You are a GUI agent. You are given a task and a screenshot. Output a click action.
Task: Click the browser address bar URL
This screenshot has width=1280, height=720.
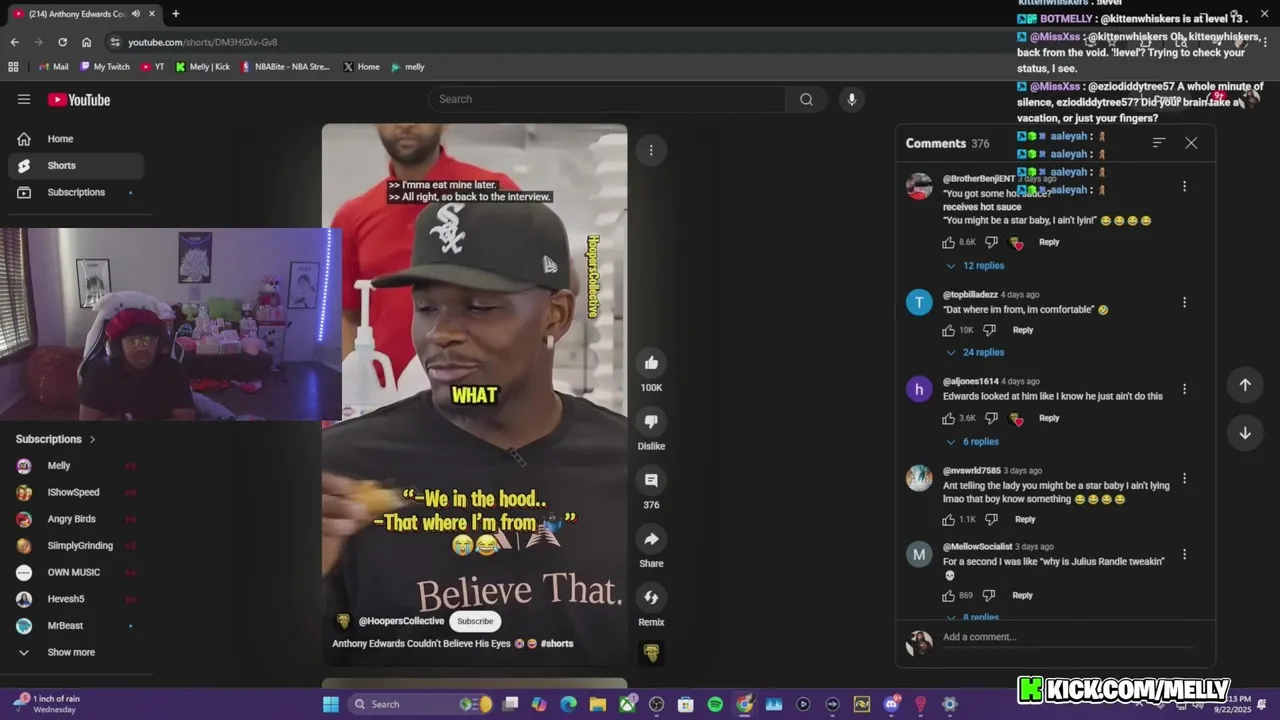(203, 42)
